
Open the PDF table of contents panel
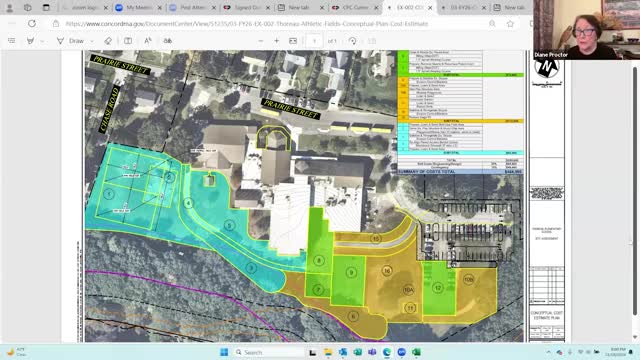[11, 41]
